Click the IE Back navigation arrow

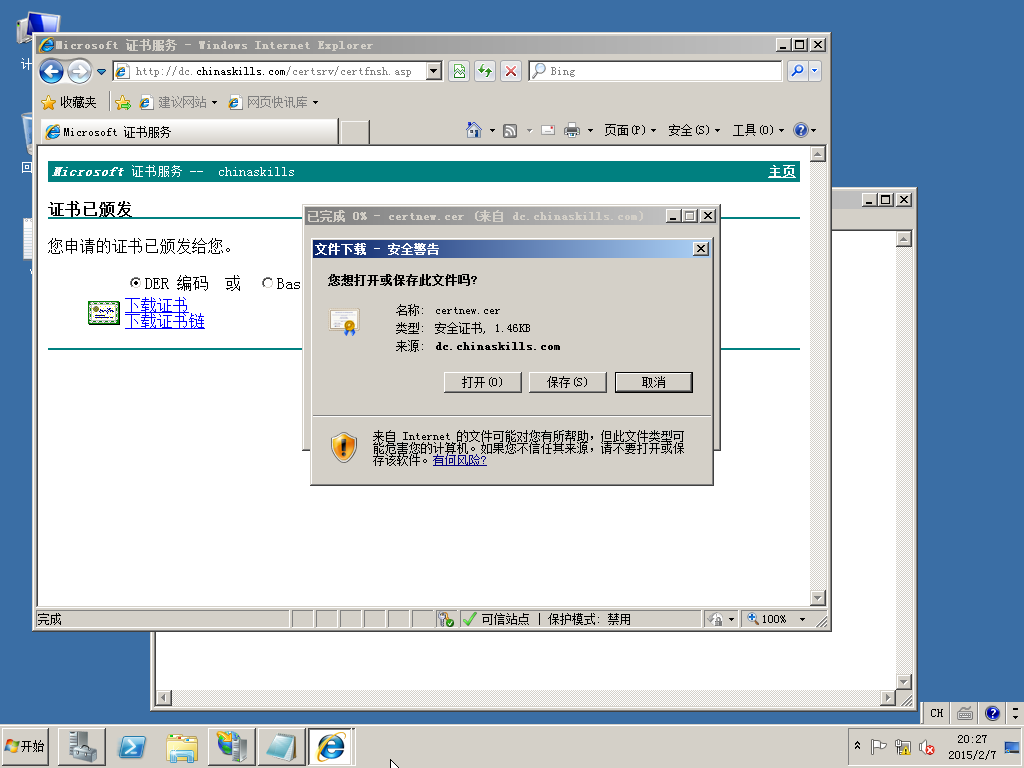(x=52, y=71)
